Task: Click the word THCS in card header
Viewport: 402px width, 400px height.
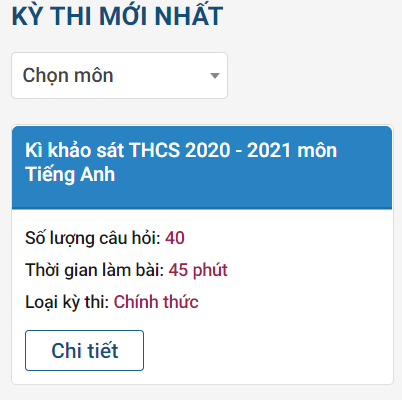Action: 154,150
